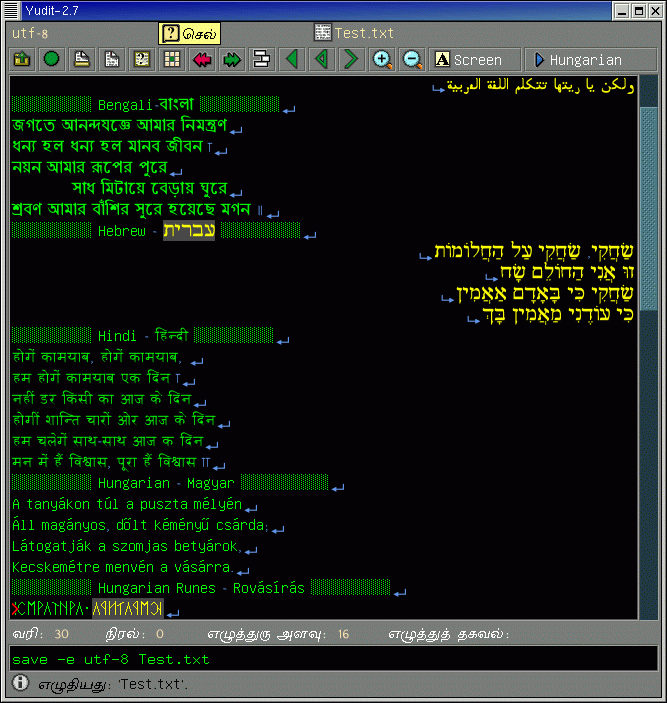Viewport: 667px width, 703px height.
Task: Click the green circle save icon
Action: pos(51,60)
